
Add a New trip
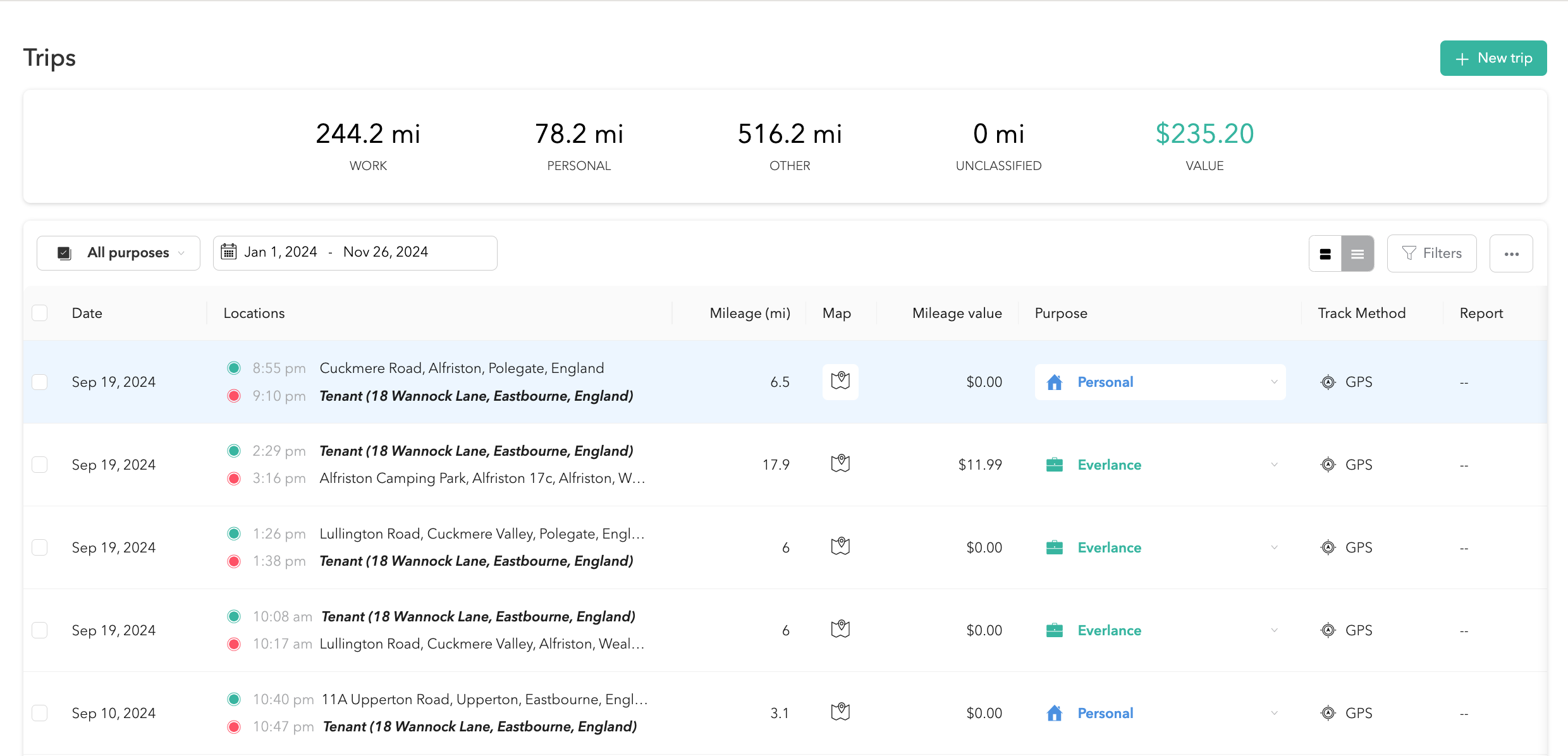1493,58
